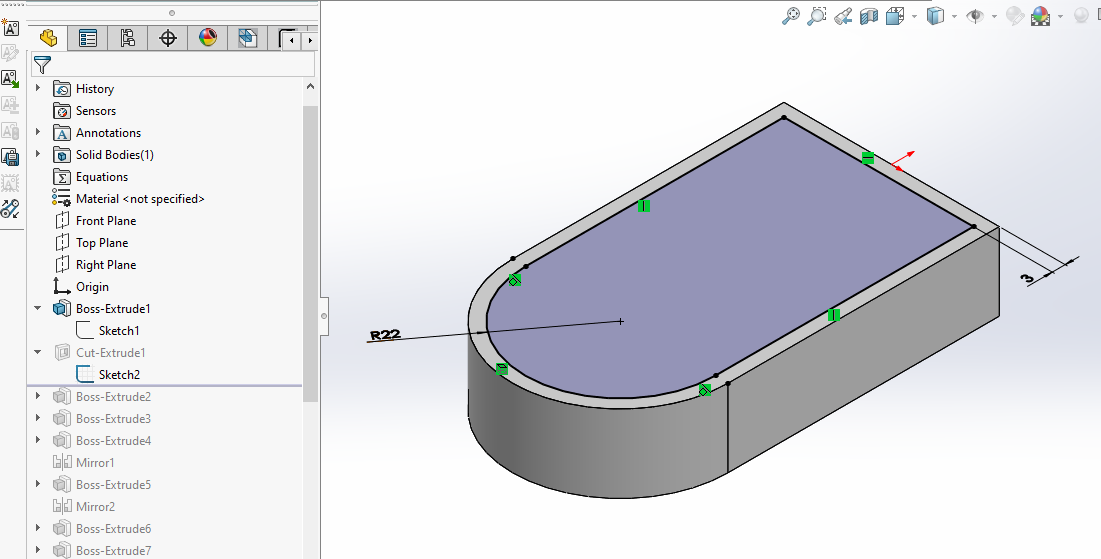Select the Zoom to Area tool
Screen dimensions: 1101x559
coord(817,16)
